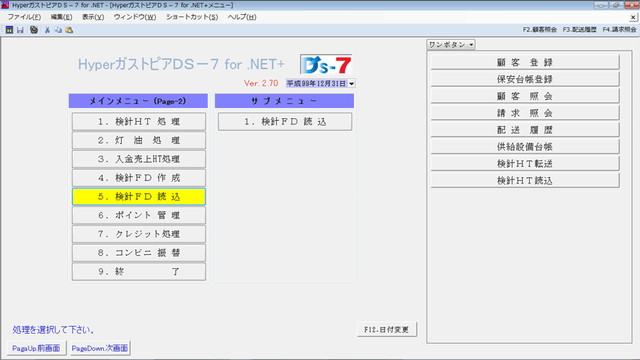Click the 顧客照会 button in right panel

(x=525, y=96)
